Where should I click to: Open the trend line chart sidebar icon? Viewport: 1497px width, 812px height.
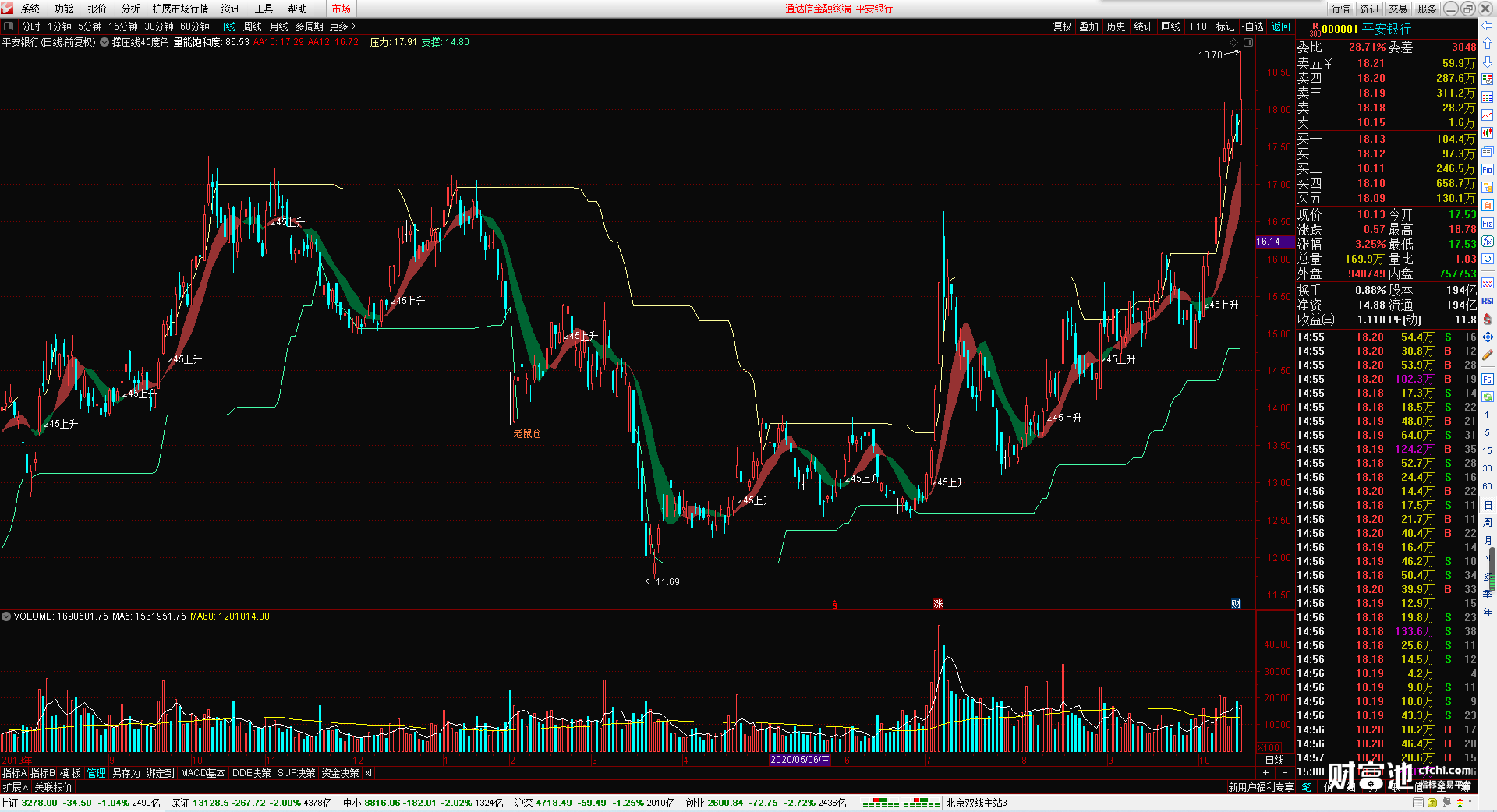point(1487,115)
